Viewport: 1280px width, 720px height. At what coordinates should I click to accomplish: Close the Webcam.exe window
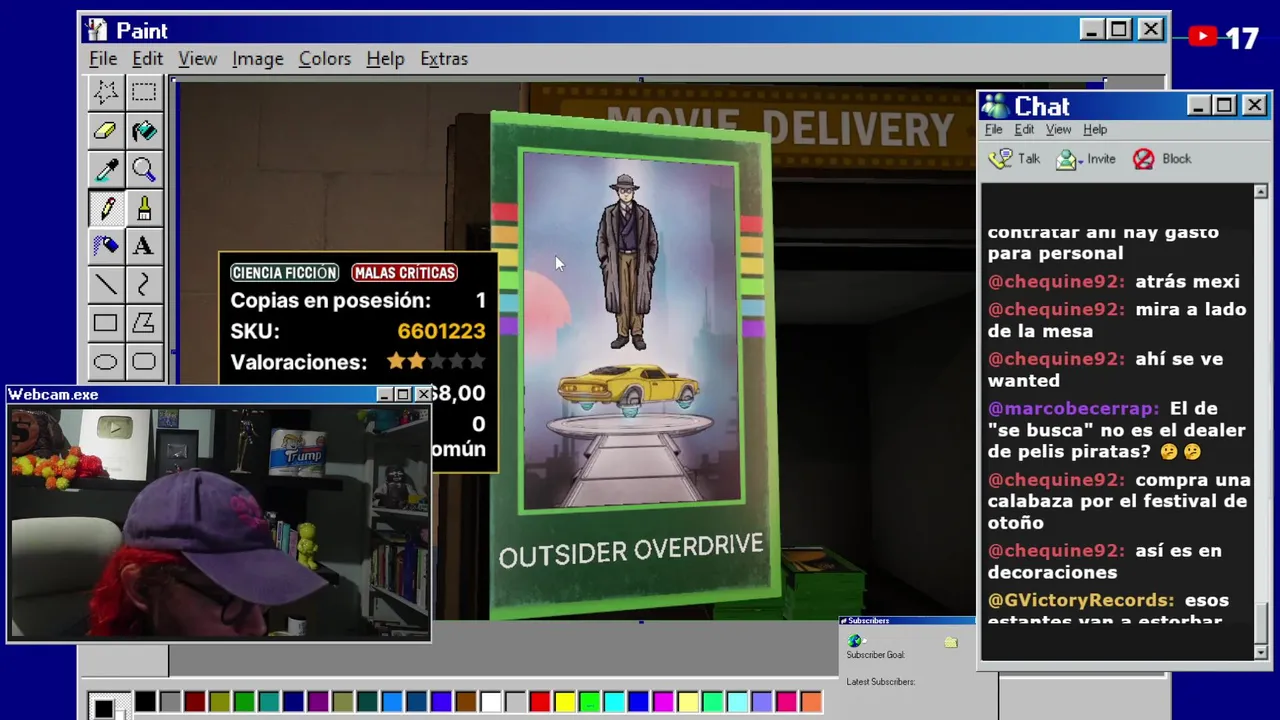pyautogui.click(x=423, y=395)
